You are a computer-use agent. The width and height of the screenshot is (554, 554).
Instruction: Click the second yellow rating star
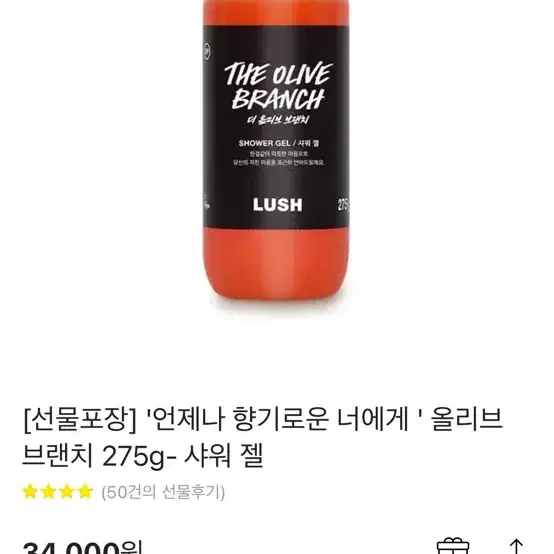[x=48, y=492]
